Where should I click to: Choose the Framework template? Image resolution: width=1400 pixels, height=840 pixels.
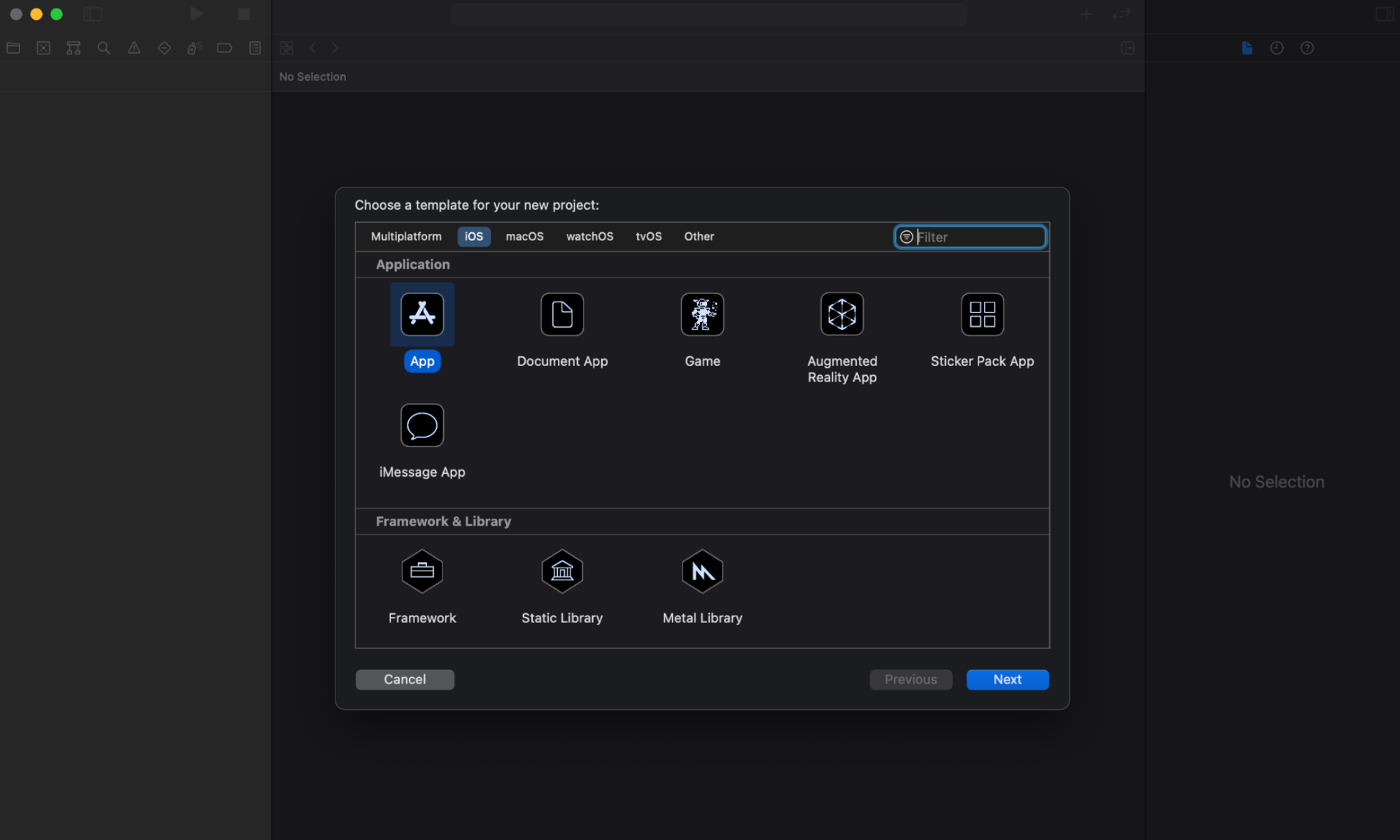click(x=422, y=571)
